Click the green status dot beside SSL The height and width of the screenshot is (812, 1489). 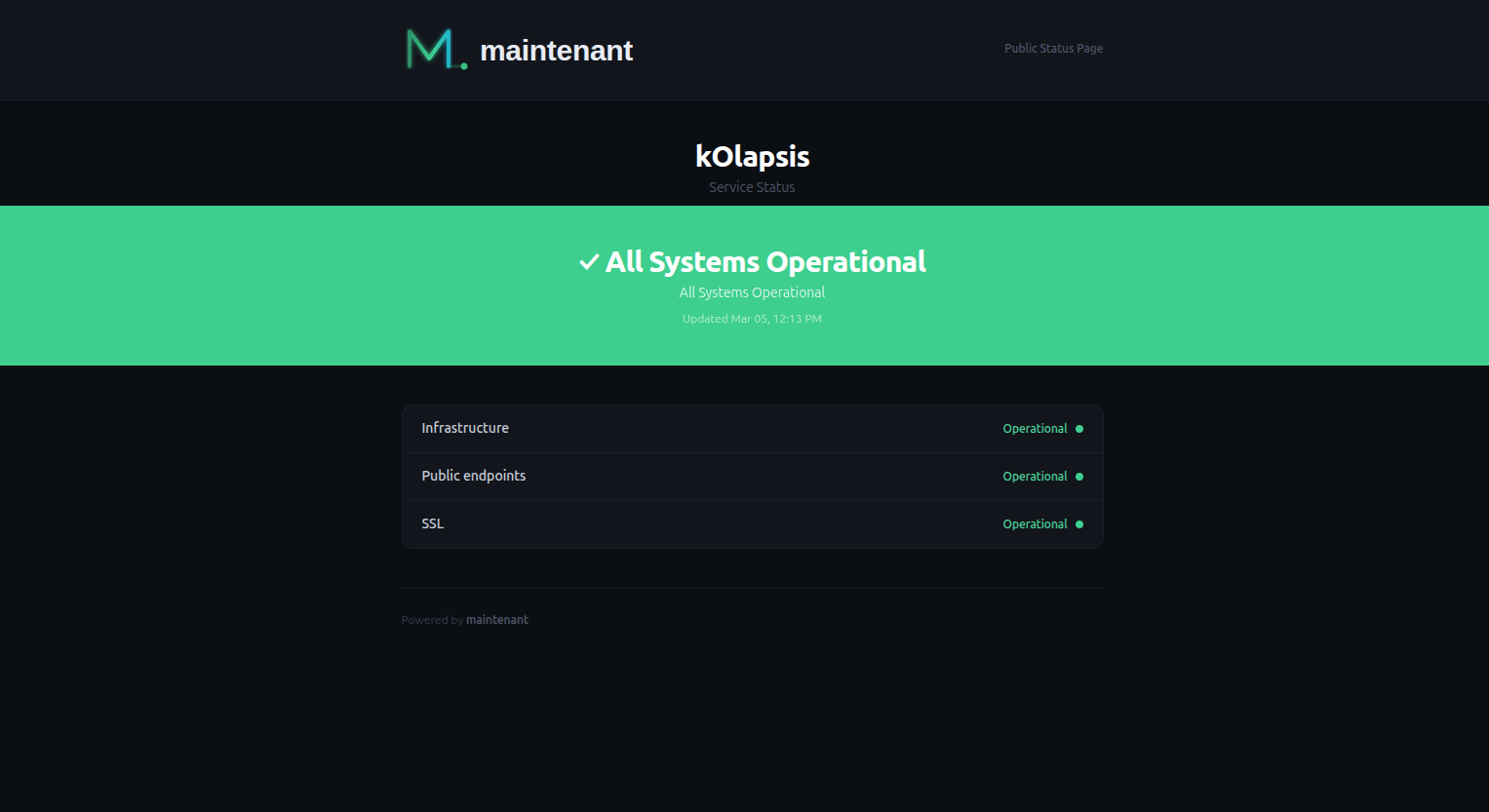point(1078,523)
